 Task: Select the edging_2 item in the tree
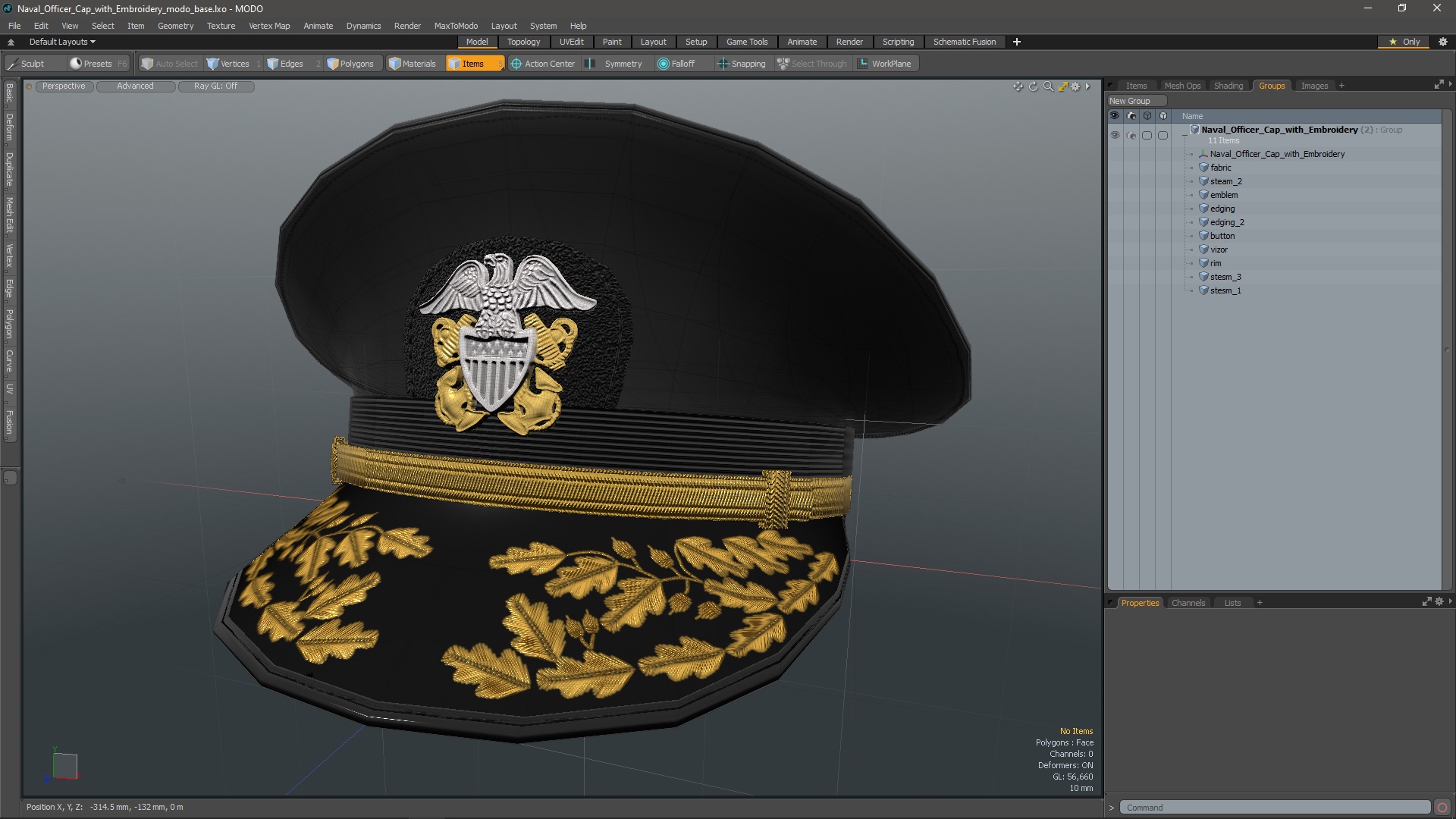(1227, 222)
